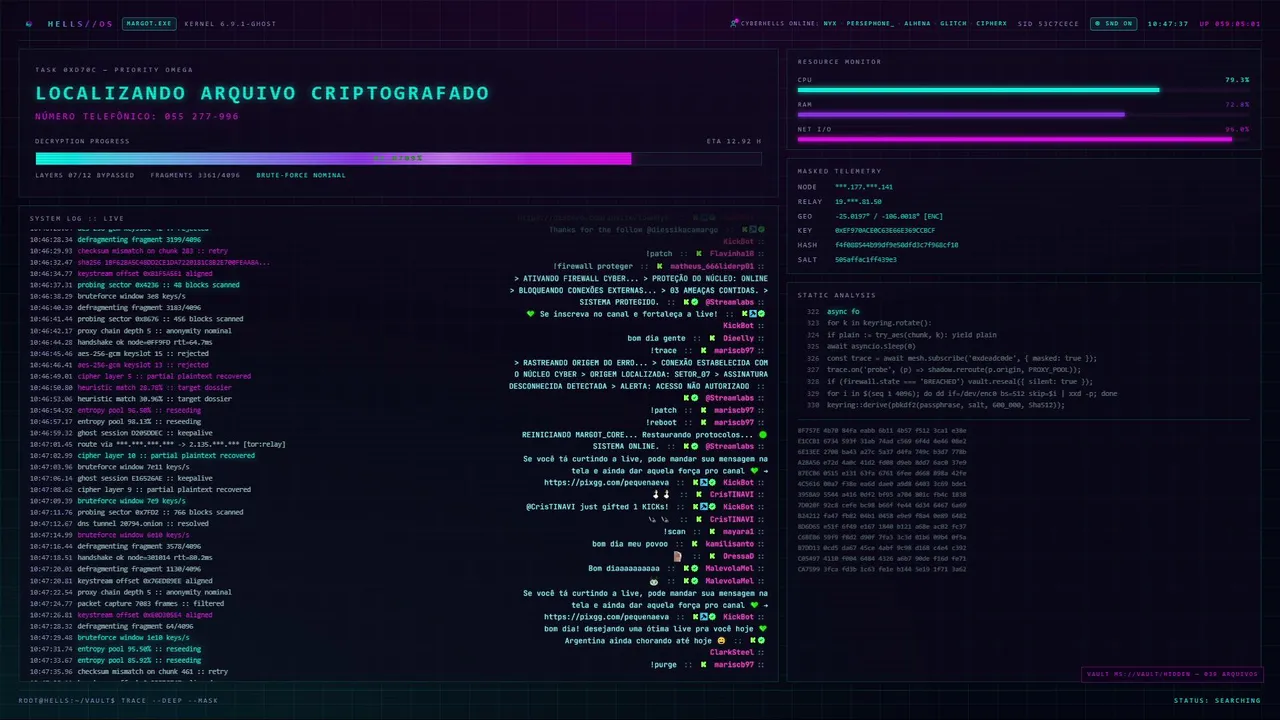Click the GEO coordinates value

889,216
